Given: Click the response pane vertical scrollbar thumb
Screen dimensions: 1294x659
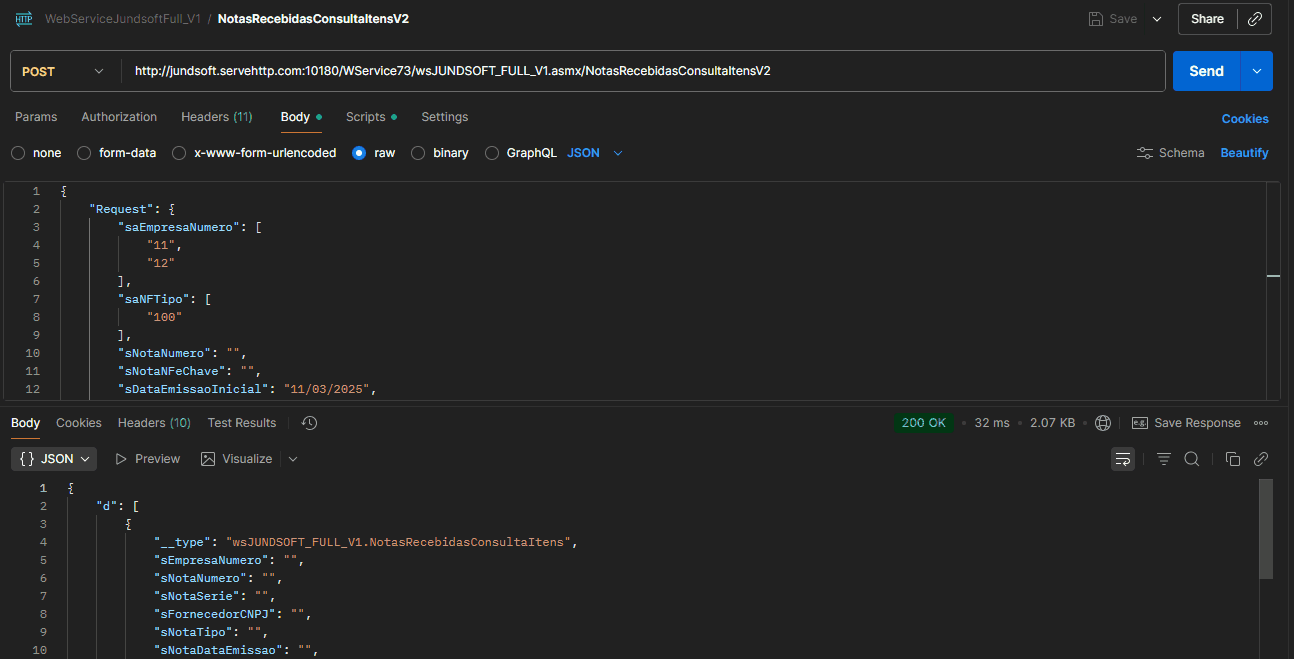Looking at the screenshot, I should click(x=1265, y=528).
